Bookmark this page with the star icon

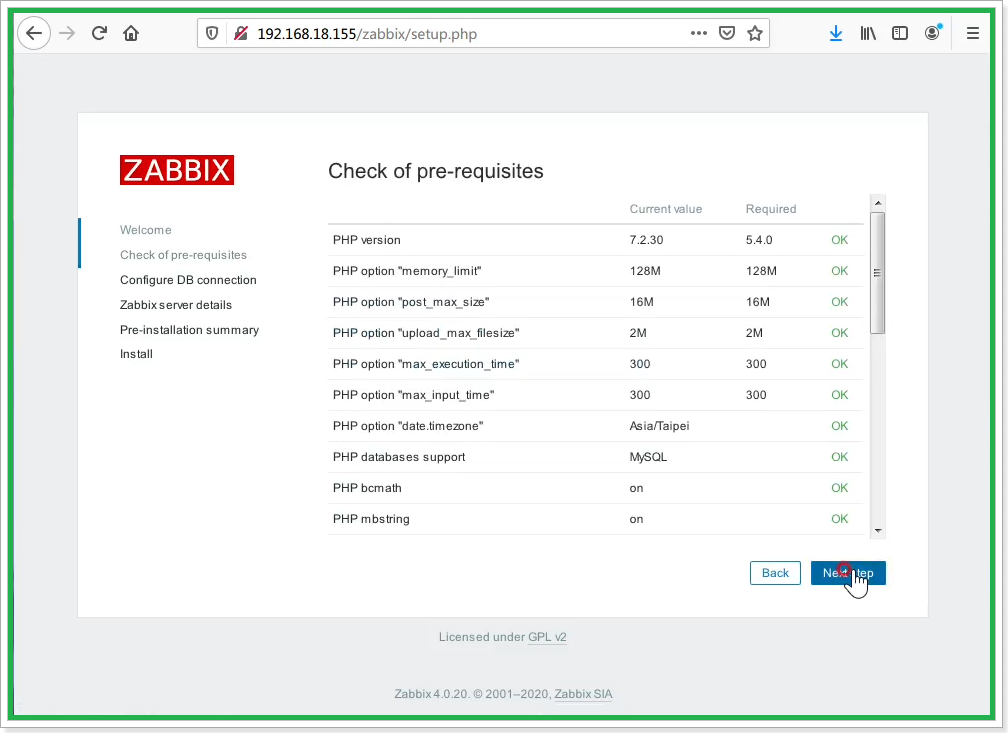(755, 33)
